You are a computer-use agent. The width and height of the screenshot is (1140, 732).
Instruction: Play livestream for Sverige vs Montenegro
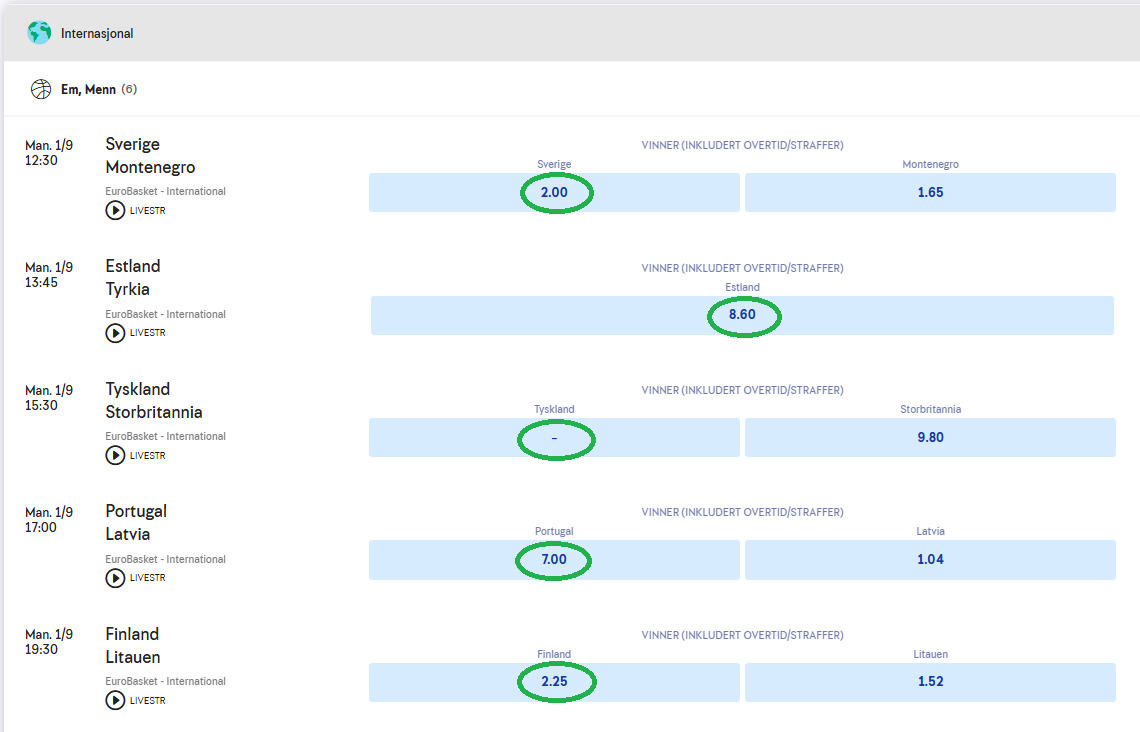coord(116,210)
